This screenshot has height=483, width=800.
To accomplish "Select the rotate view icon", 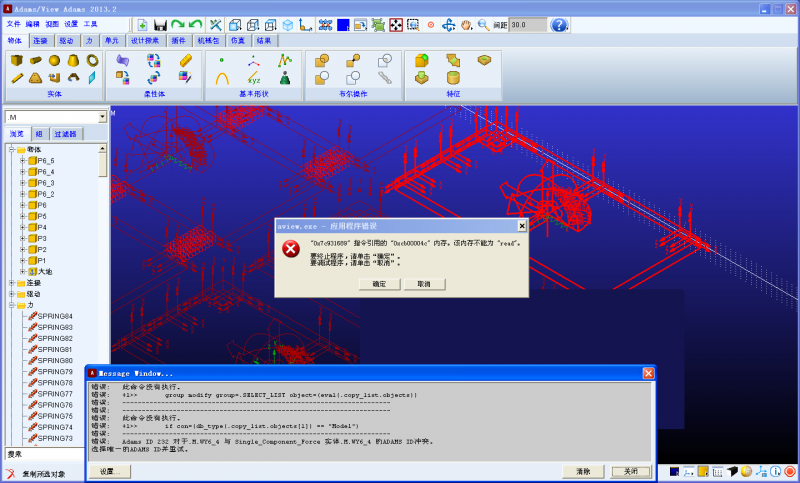I will pyautogui.click(x=448, y=24).
